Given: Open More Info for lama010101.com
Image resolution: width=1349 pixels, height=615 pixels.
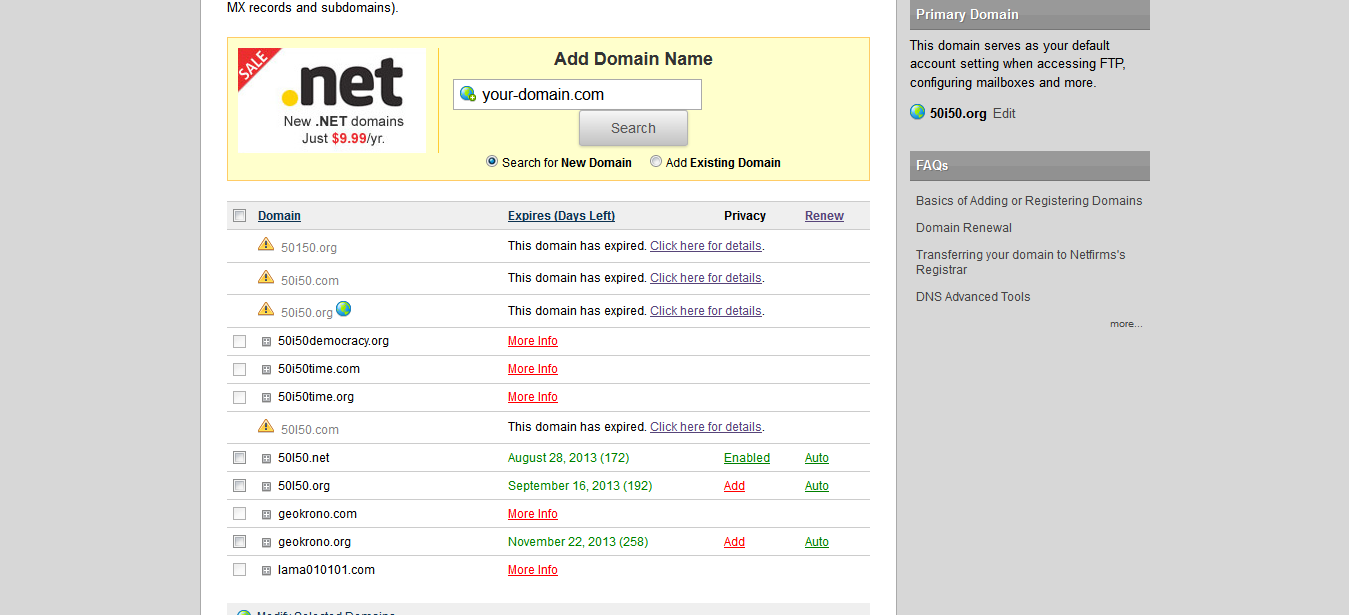Looking at the screenshot, I should [533, 570].
